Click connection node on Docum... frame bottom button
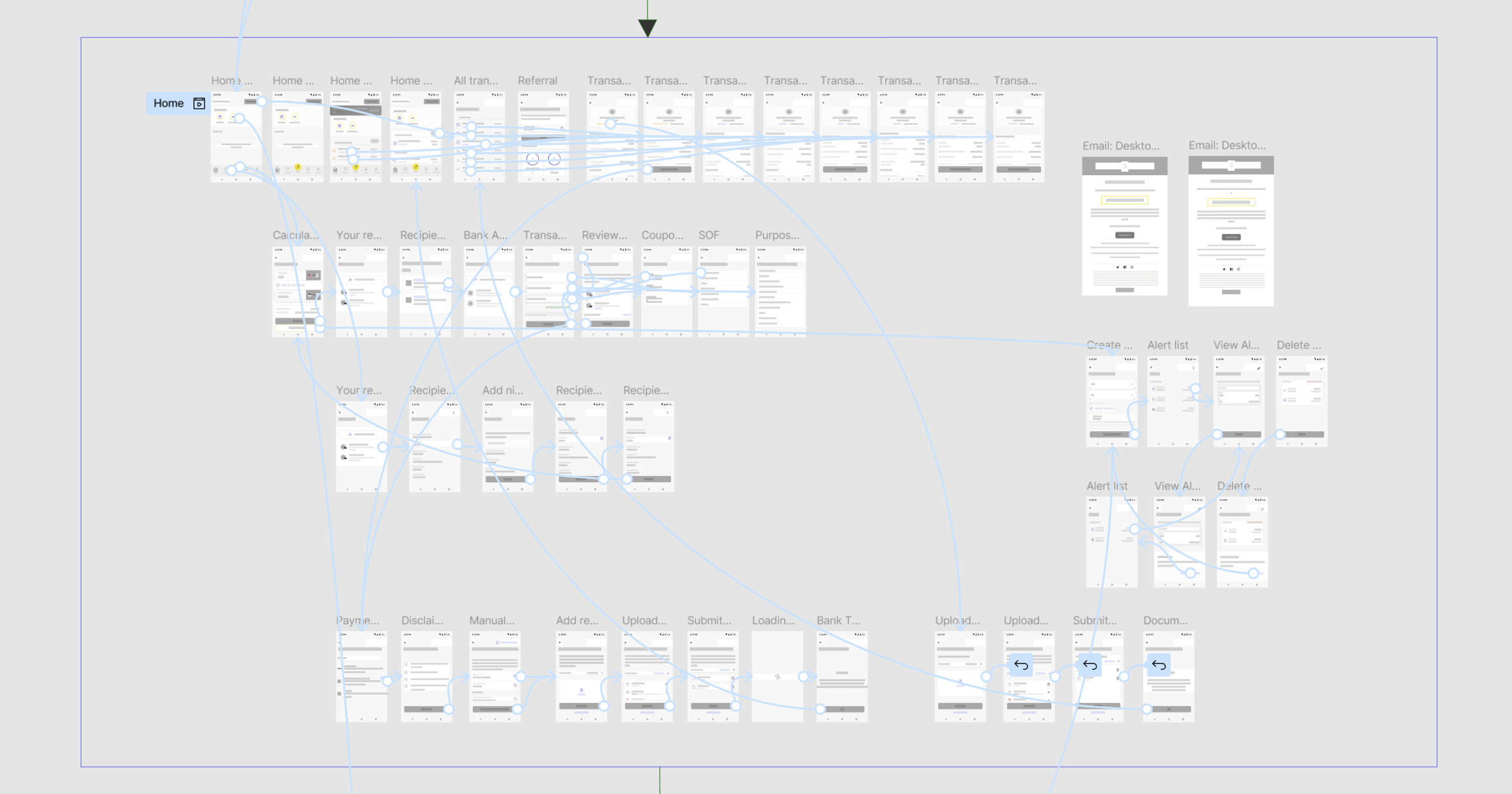 coord(1147,709)
